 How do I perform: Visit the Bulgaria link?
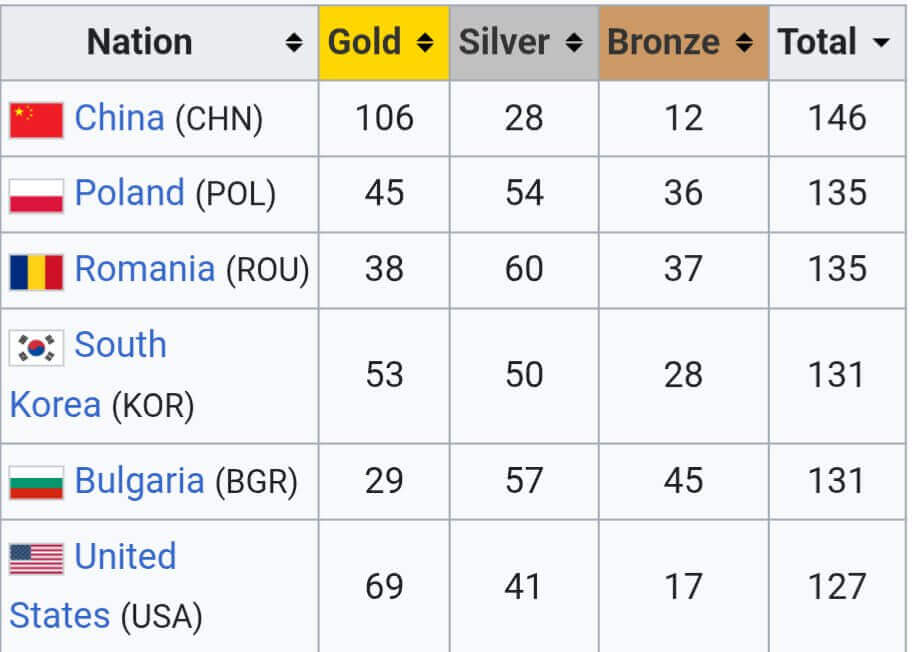coord(139,481)
